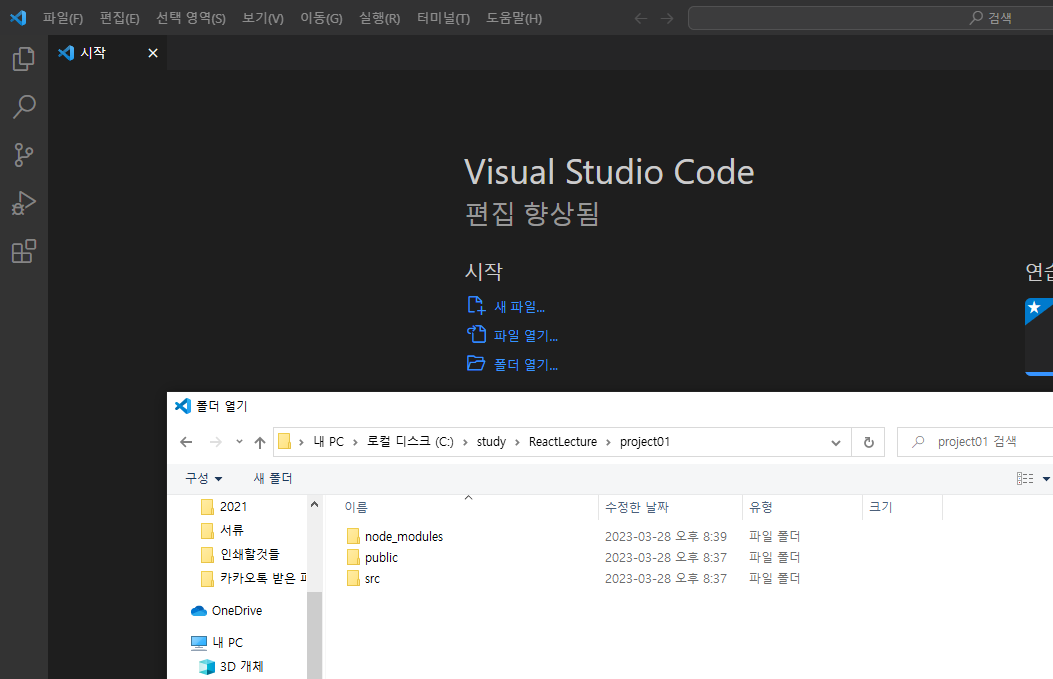Open the 터미널(T) menu
This screenshot has width=1053, height=679.
coord(443,18)
